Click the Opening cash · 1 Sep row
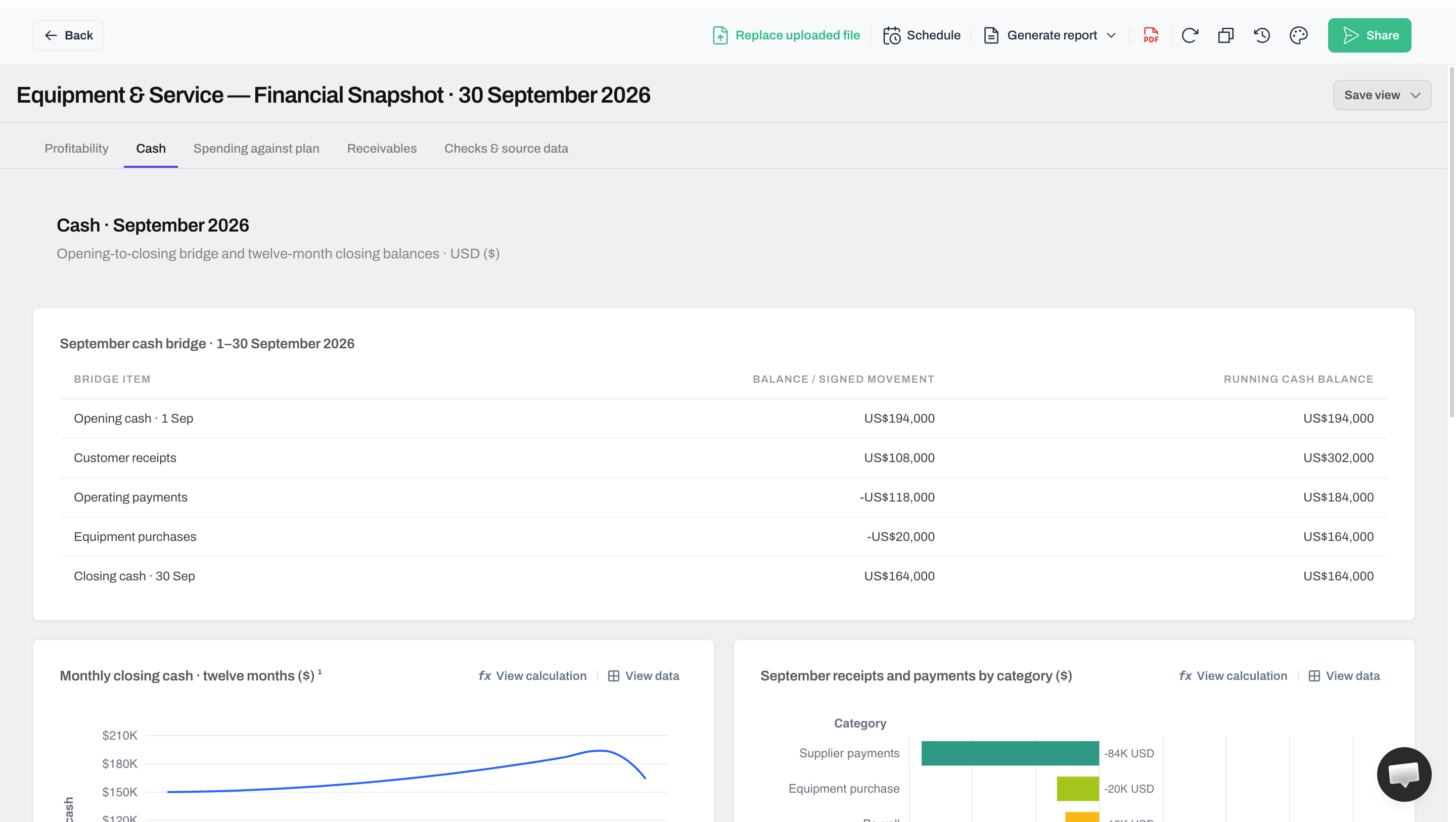This screenshot has height=822, width=1456. (x=723, y=419)
